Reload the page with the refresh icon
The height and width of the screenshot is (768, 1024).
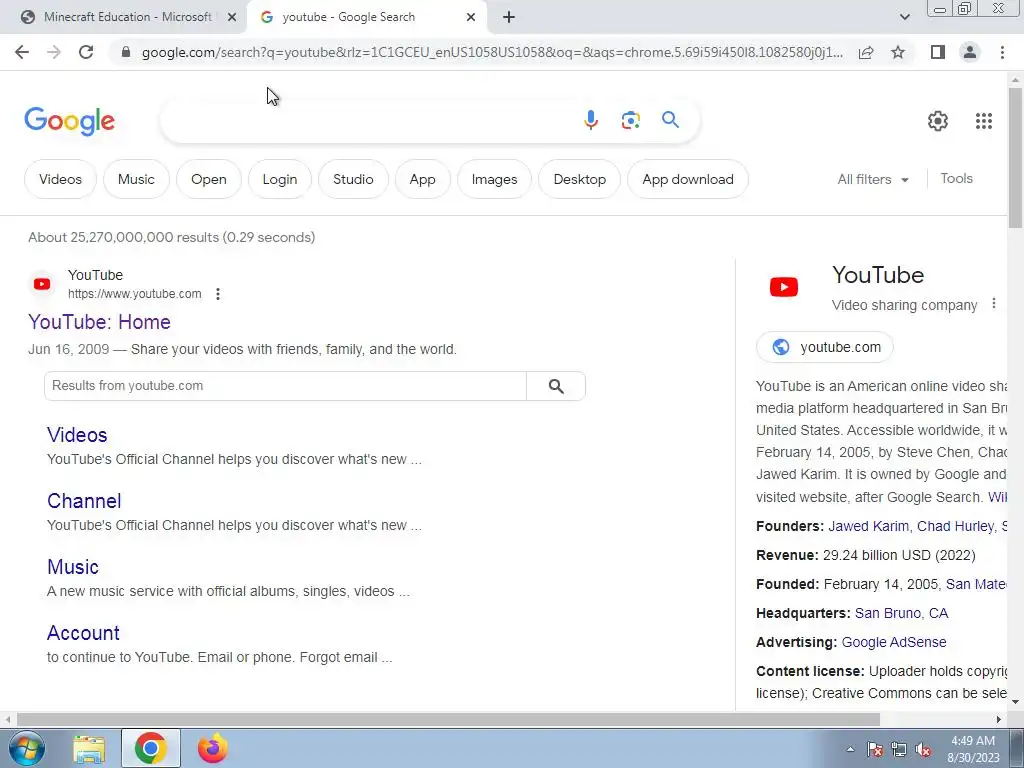point(86,52)
